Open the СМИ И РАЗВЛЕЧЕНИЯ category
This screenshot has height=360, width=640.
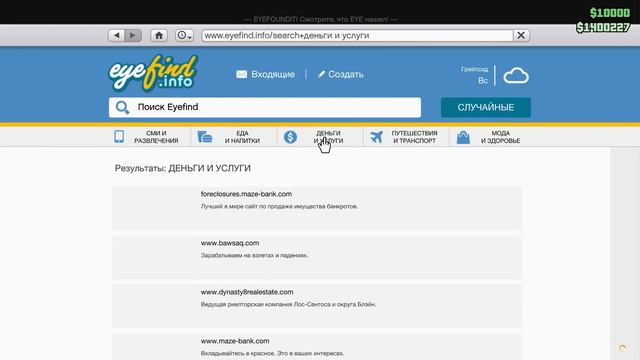(156, 137)
